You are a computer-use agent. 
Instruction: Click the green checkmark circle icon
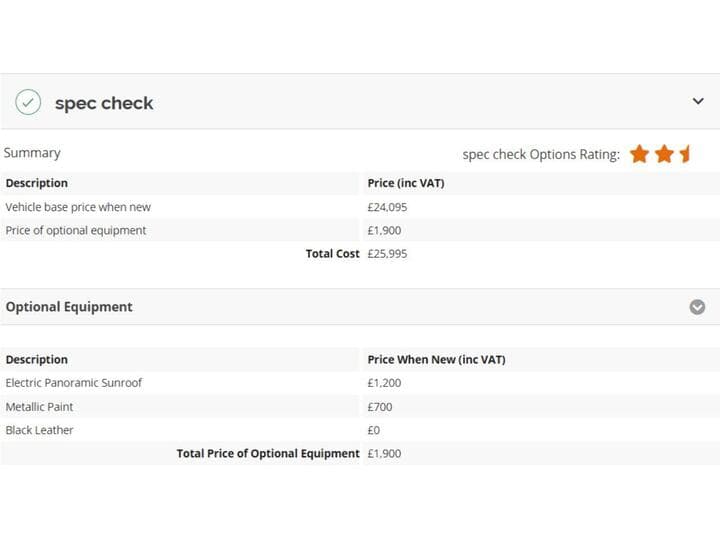(28, 102)
